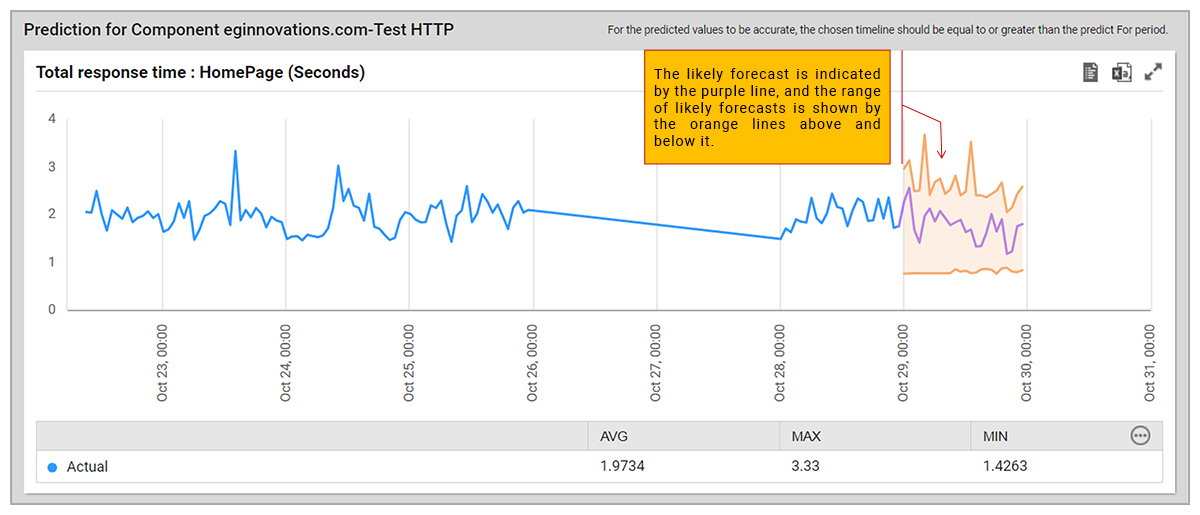Expand the chart to full screen
The height and width of the screenshot is (515, 1200).
click(1153, 72)
